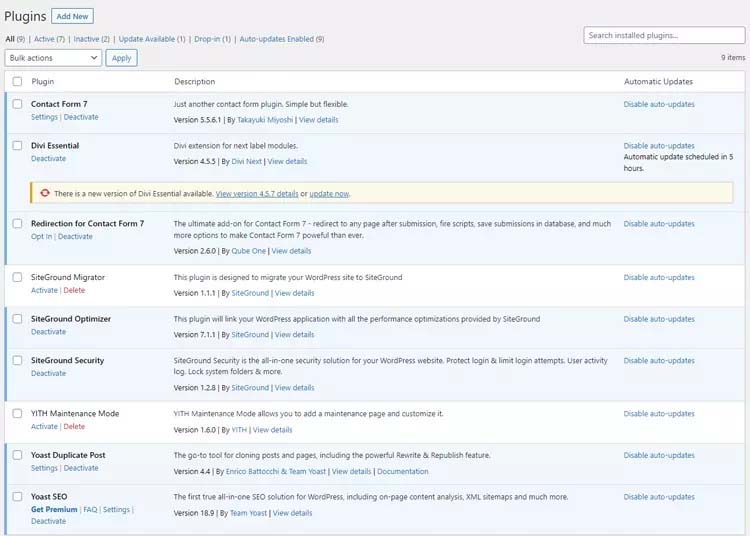
Task: Open the YITH author link
Action: 239,430
